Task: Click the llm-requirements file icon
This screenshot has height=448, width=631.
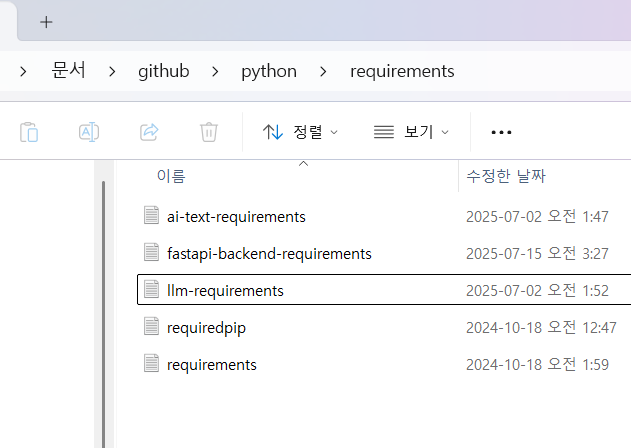Action: (152, 290)
